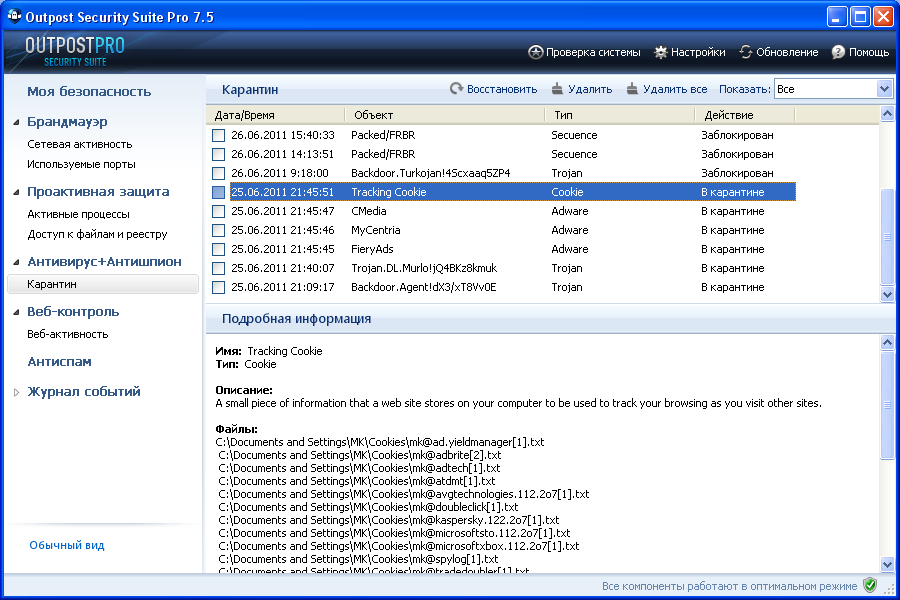Click the mk@doubleclick[1].txt file path
Screen dimensions: 900x600
368,507
